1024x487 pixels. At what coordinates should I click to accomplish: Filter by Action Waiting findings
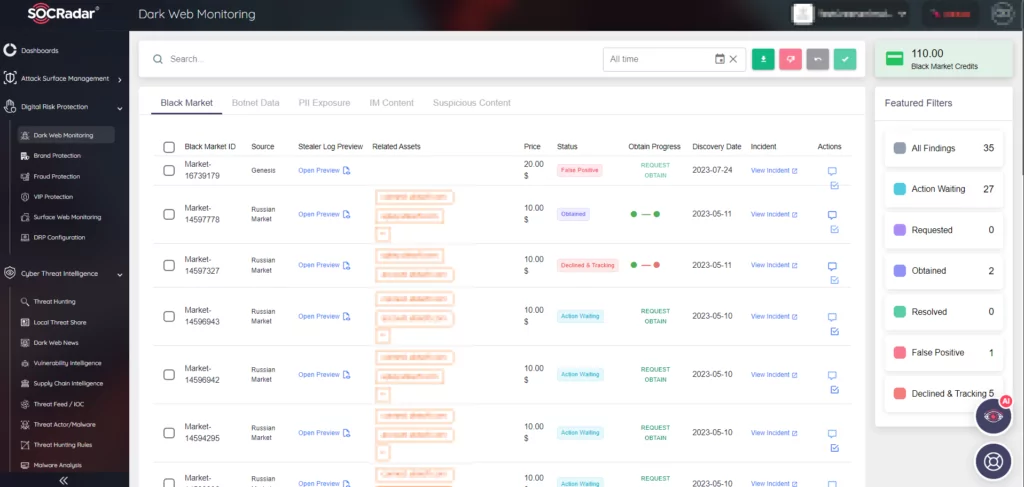coord(944,189)
